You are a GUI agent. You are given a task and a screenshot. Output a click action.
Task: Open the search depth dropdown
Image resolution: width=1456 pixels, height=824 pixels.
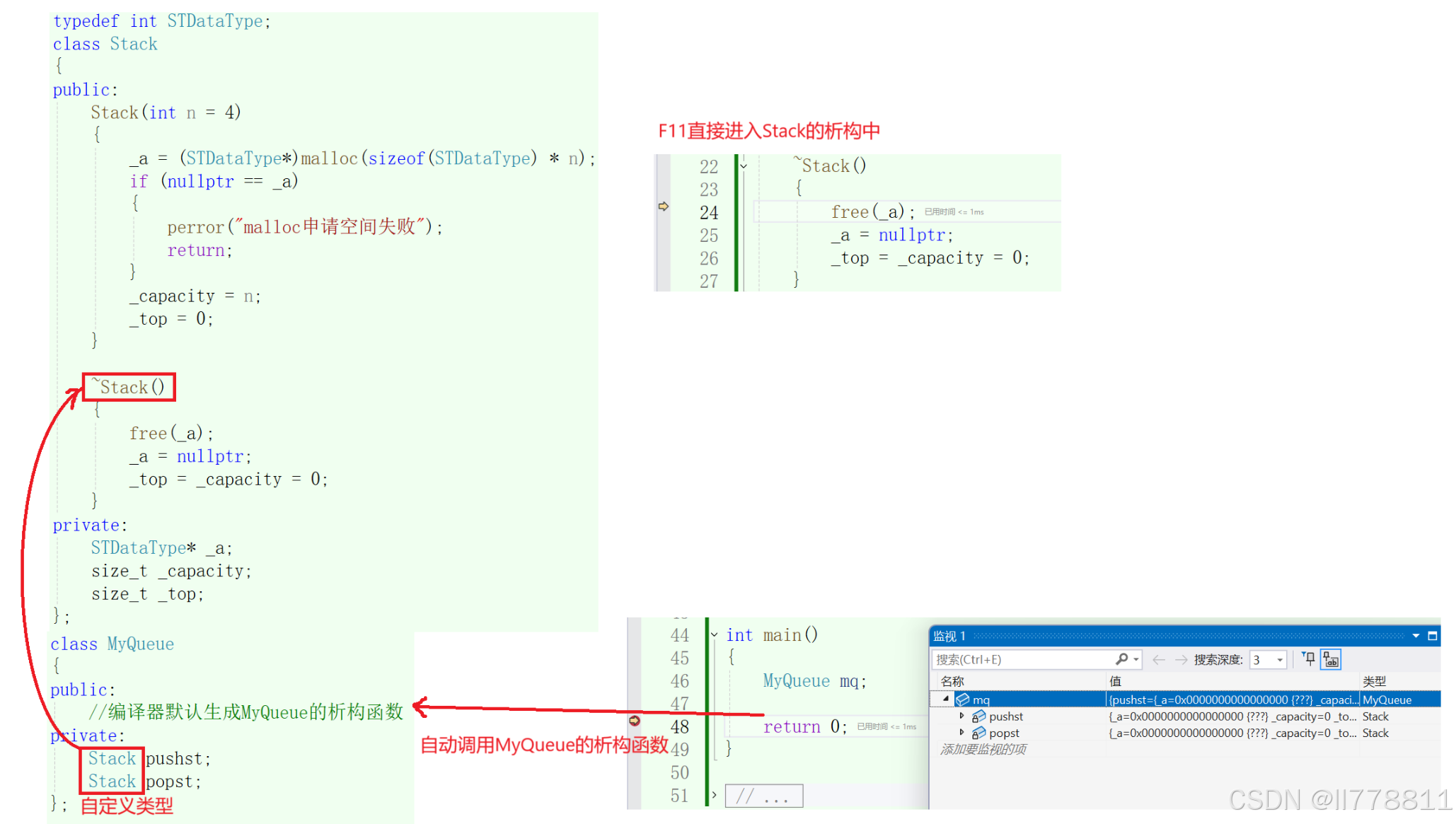point(1280,659)
